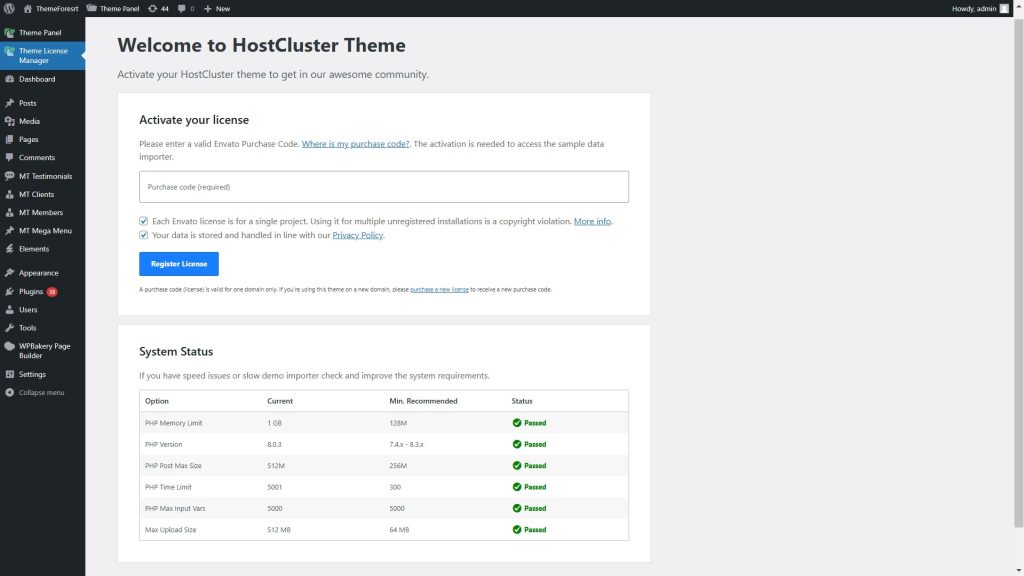Viewport: 1024px width, 576px height.
Task: Open the Media library icon in sidebar
Action: [x=10, y=121]
